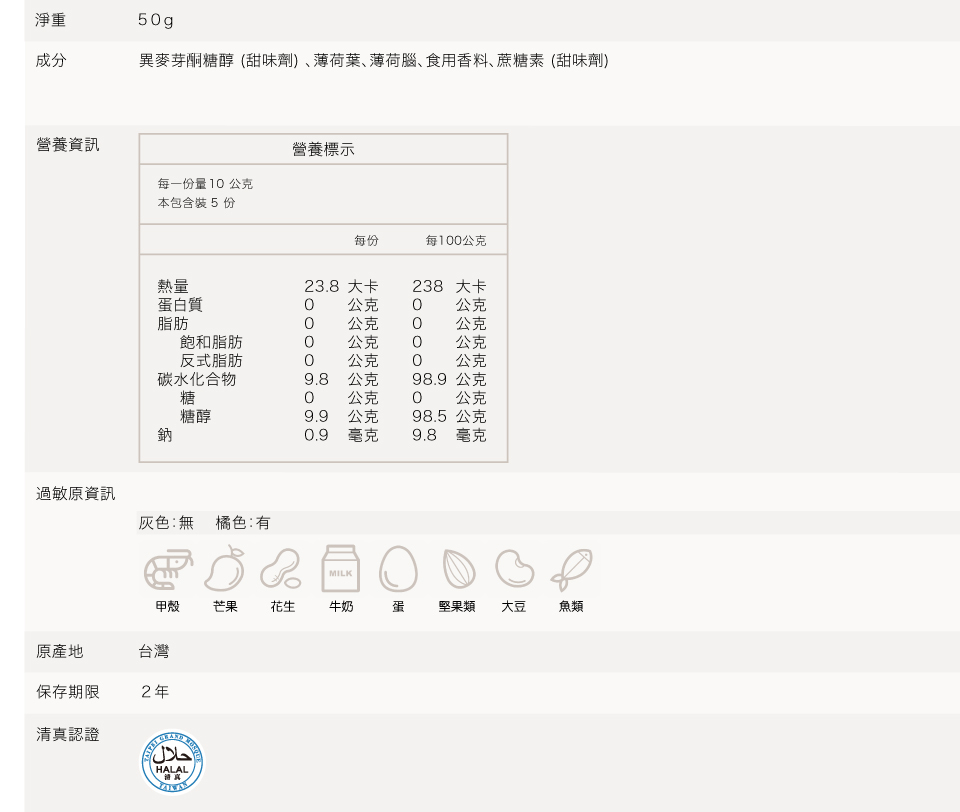960x812 pixels.
Task: Click the Halal certification logo
Action: 172,762
